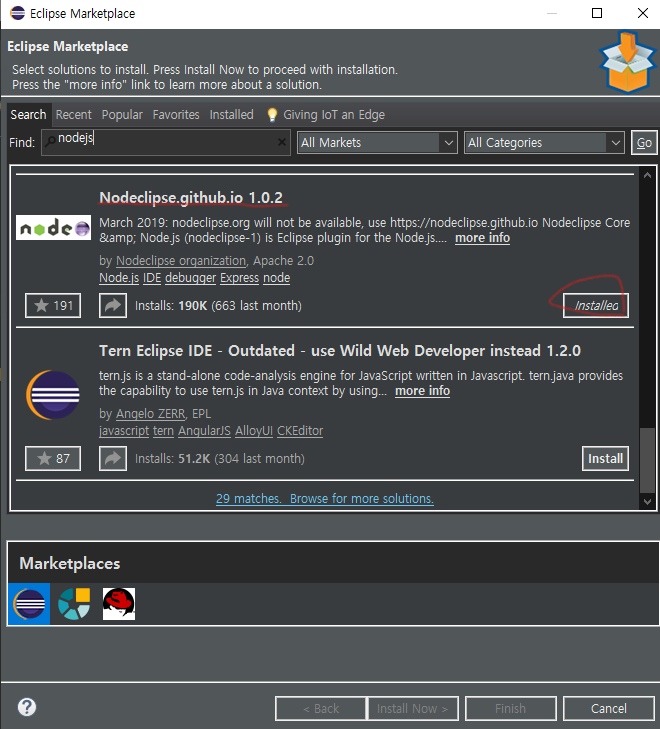Favorite Tern Eclipse IDE with the 87 star button

[x=53, y=458]
